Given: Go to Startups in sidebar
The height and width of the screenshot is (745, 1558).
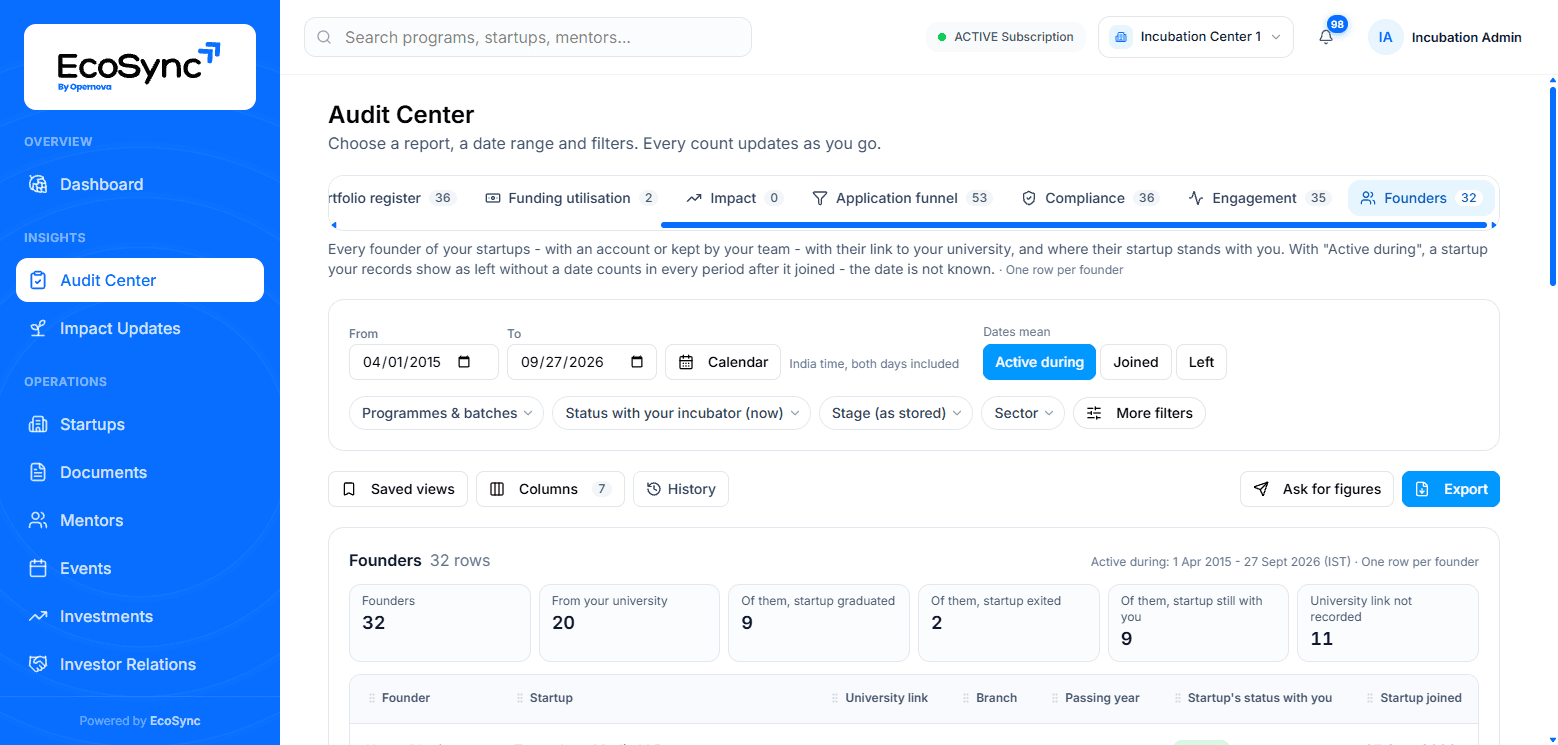Looking at the screenshot, I should (140, 424).
